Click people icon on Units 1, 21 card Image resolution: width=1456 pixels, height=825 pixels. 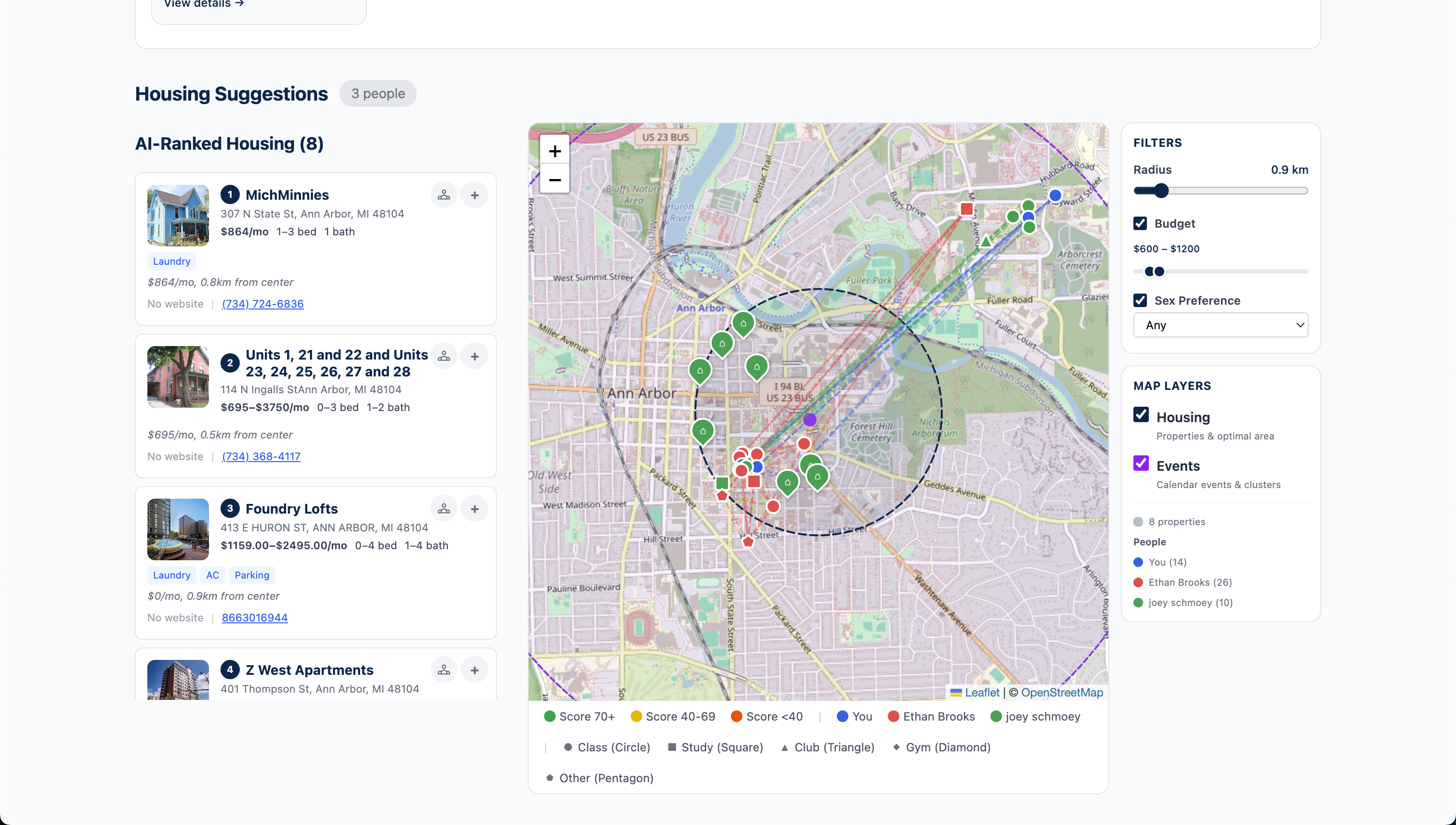tap(444, 356)
